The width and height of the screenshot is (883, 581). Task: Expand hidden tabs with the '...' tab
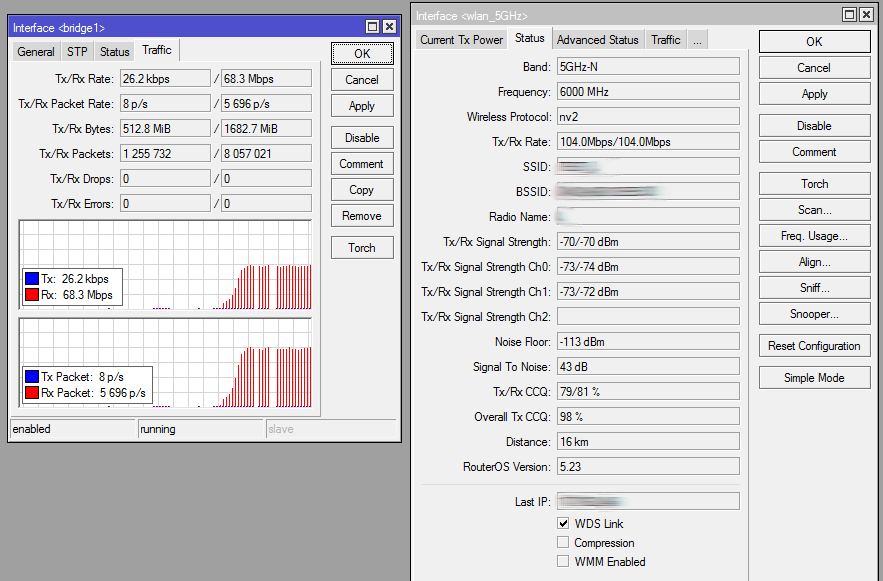tap(697, 40)
